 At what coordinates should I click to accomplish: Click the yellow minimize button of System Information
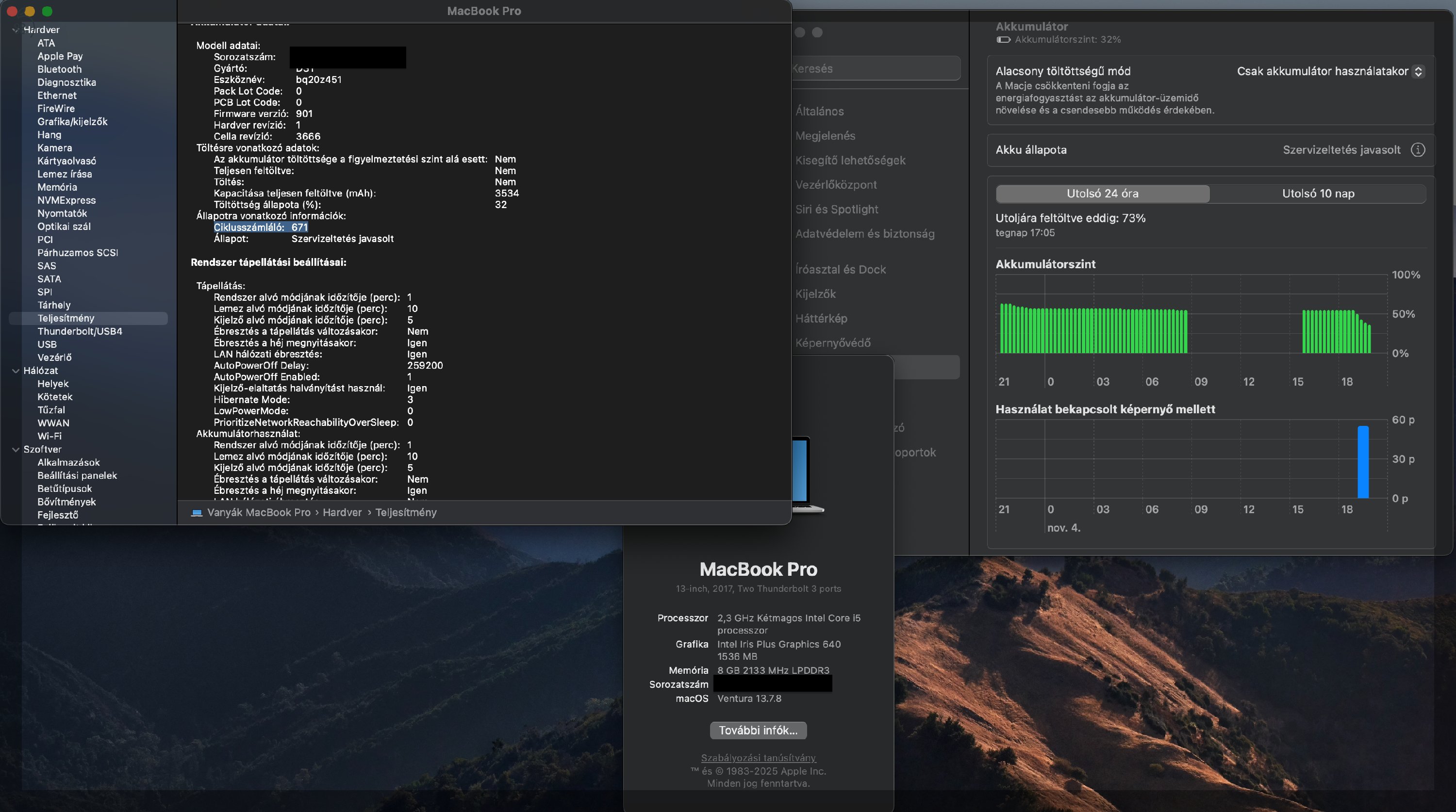click(x=30, y=11)
